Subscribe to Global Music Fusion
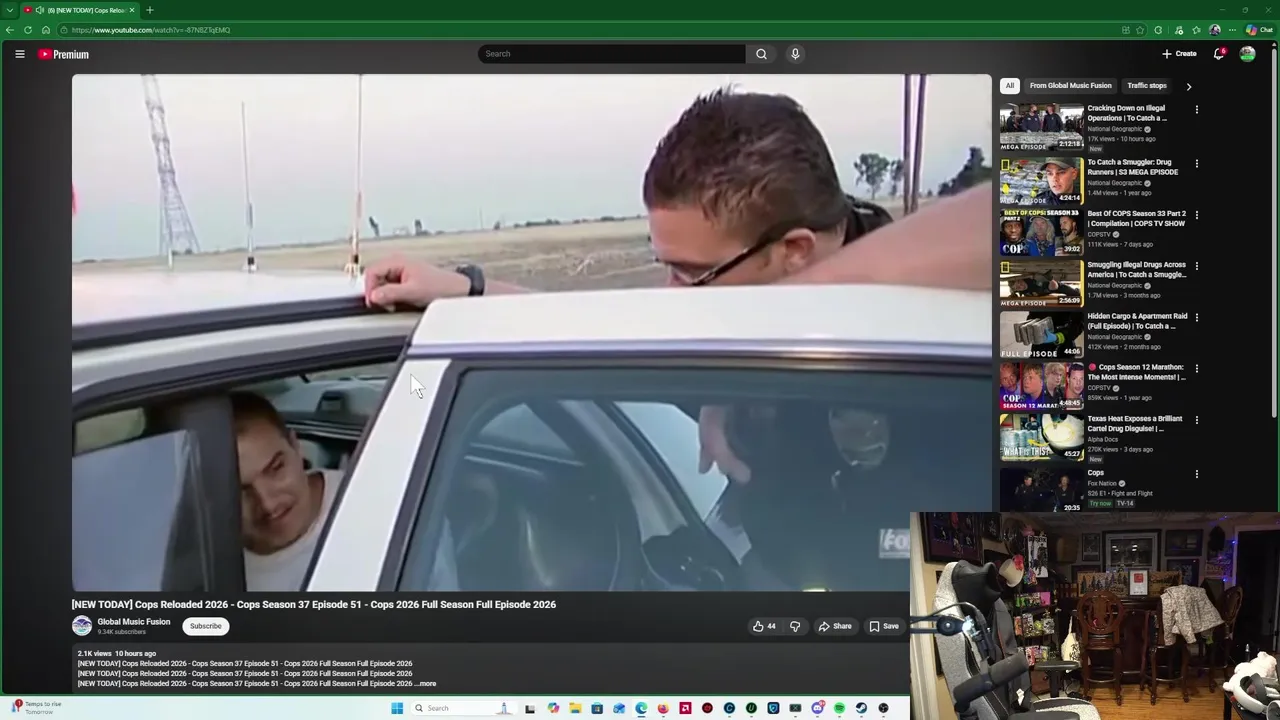 206,626
